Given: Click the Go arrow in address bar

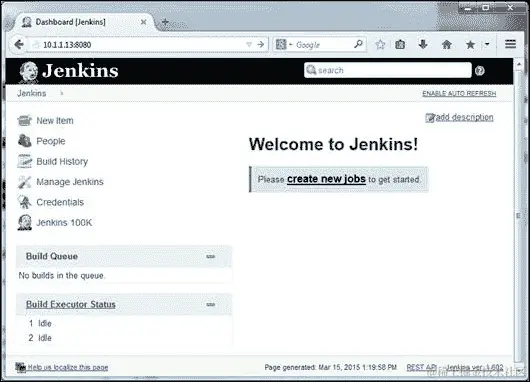Looking at the screenshot, I should click(x=260, y=44).
